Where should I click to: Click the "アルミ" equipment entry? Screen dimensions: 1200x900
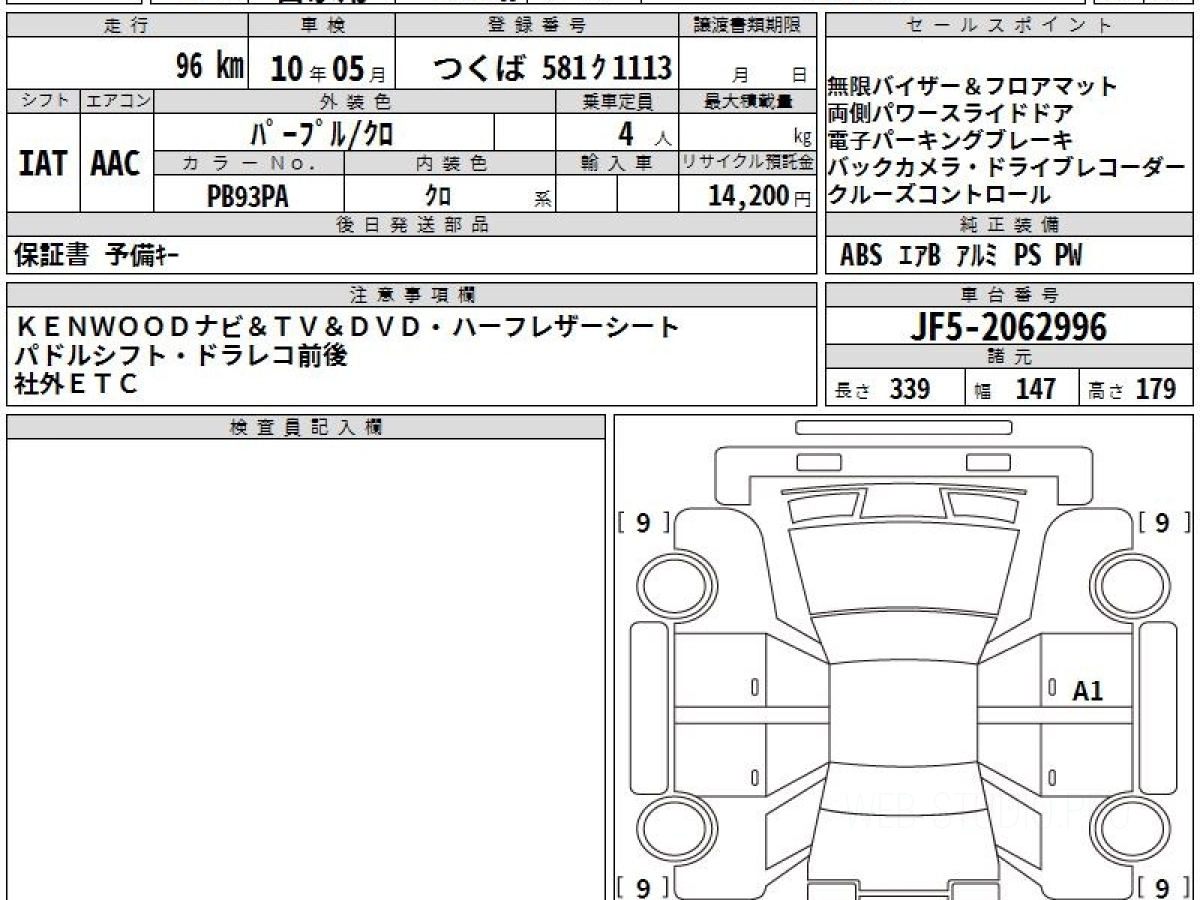click(976, 256)
